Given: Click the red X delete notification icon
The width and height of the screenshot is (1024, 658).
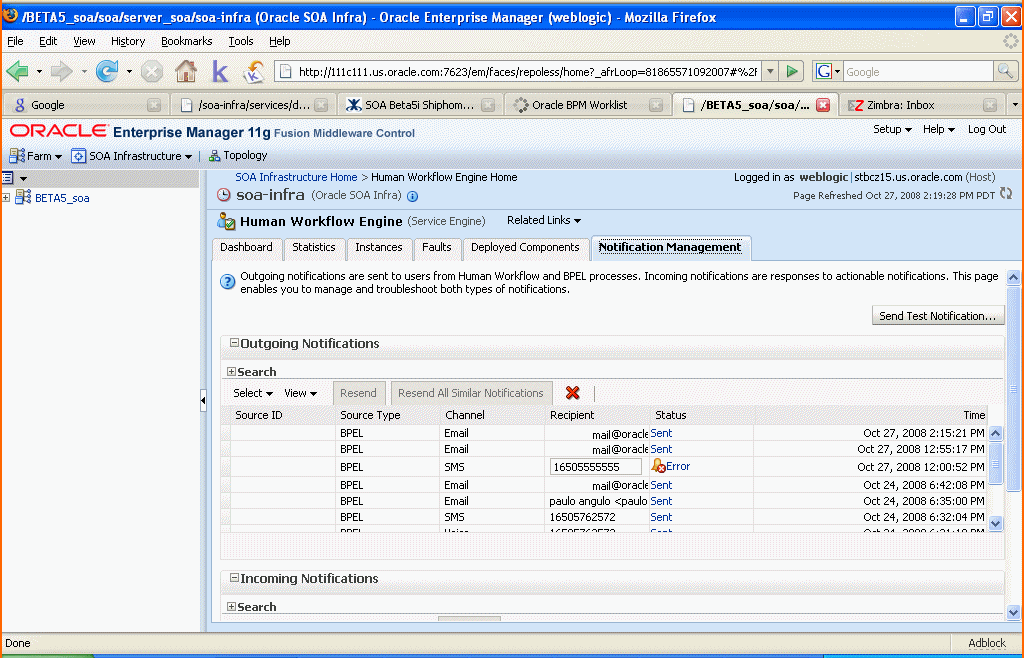Looking at the screenshot, I should coord(573,392).
